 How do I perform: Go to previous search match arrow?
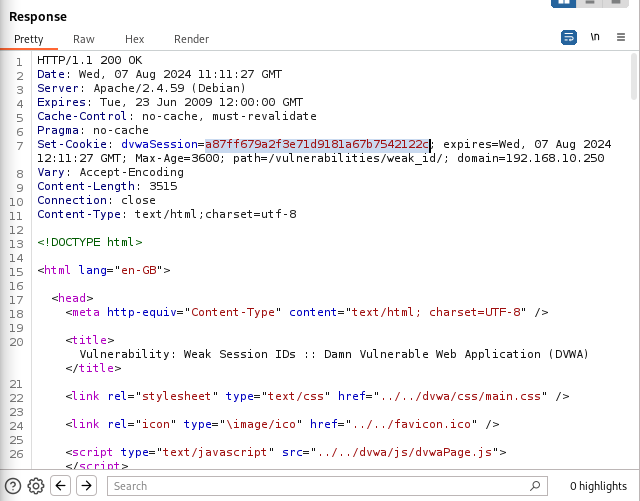coord(60,485)
